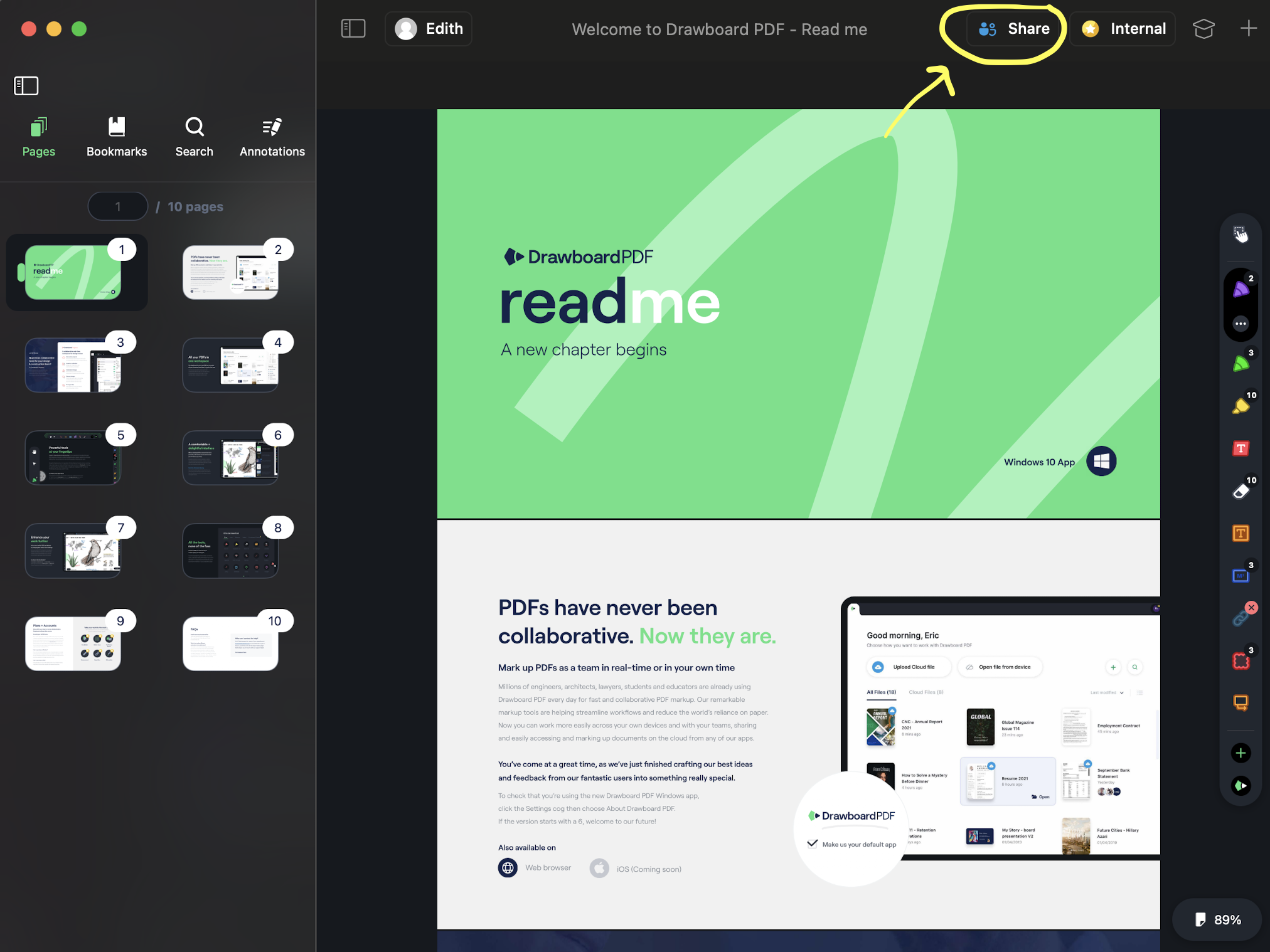Select the red cloud shape tool
Image resolution: width=1270 pixels, height=952 pixels.
coord(1241,661)
